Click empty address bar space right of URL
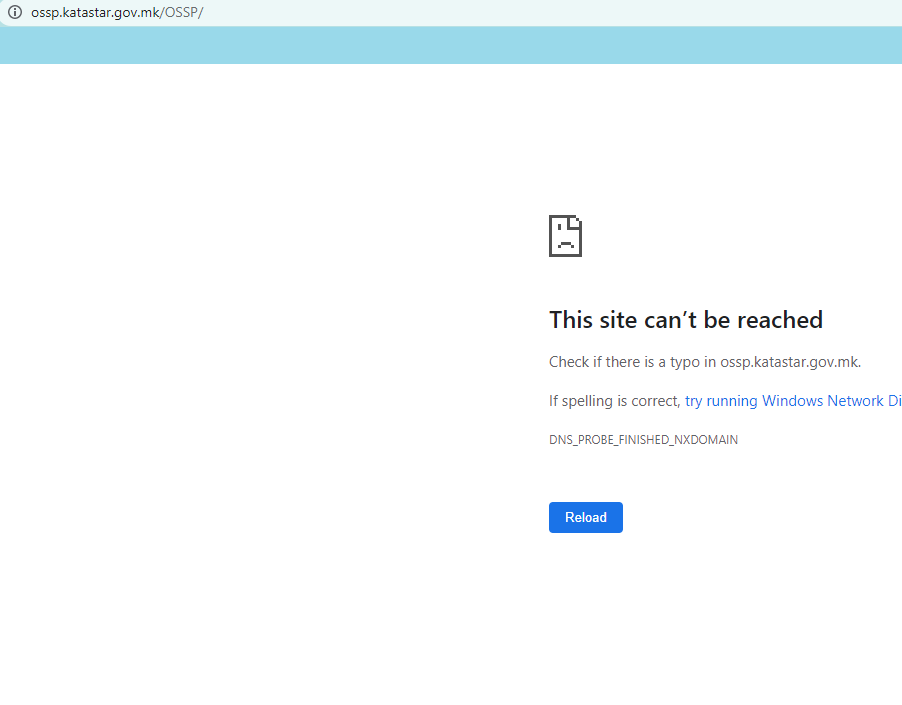Image resolution: width=902 pixels, height=705 pixels. pos(550,12)
